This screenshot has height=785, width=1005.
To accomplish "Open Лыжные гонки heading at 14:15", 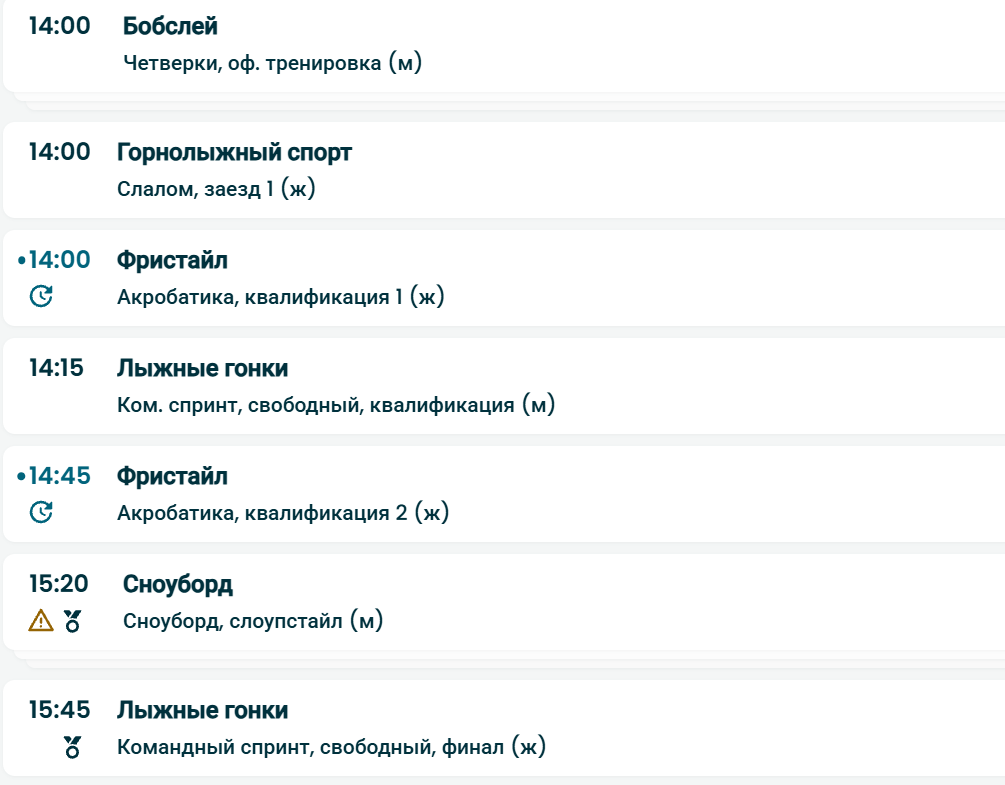I will click(x=202, y=369).
